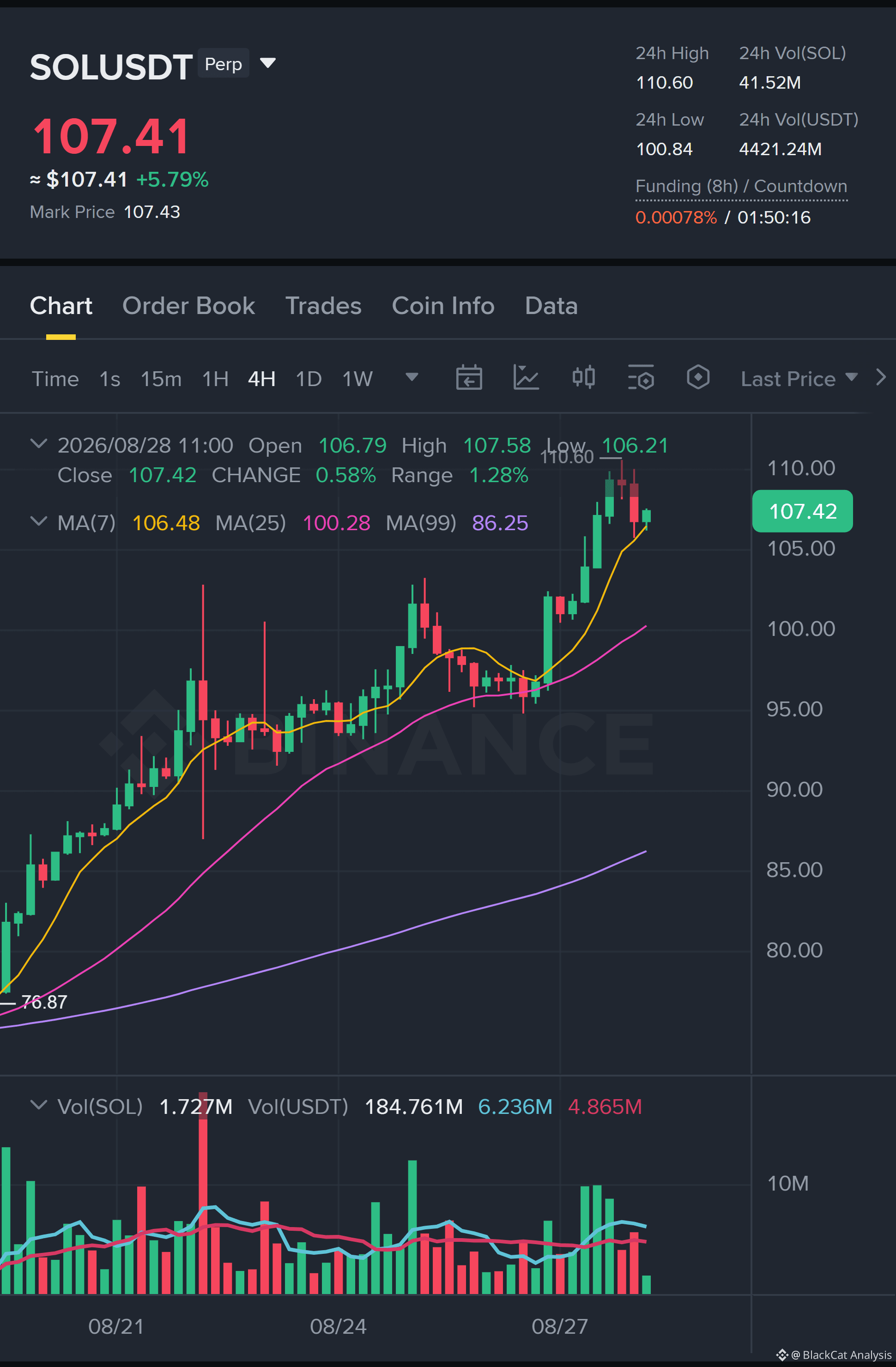Screen dimensions: 896x1367
Task: Collapse the Vol(SOL) volume legend
Action: click(38, 1105)
